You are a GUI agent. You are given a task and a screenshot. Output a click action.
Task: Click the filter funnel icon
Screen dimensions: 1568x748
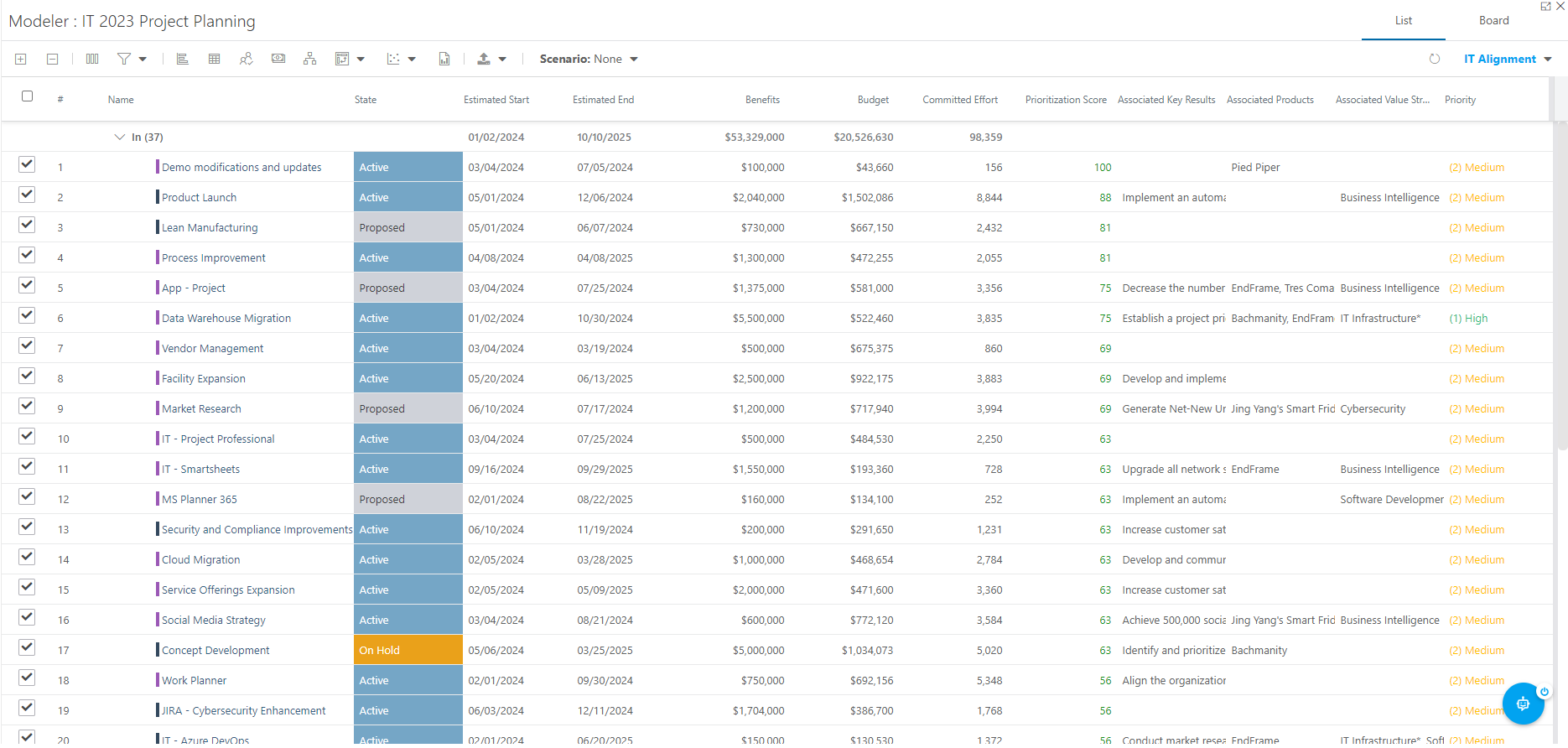click(124, 59)
